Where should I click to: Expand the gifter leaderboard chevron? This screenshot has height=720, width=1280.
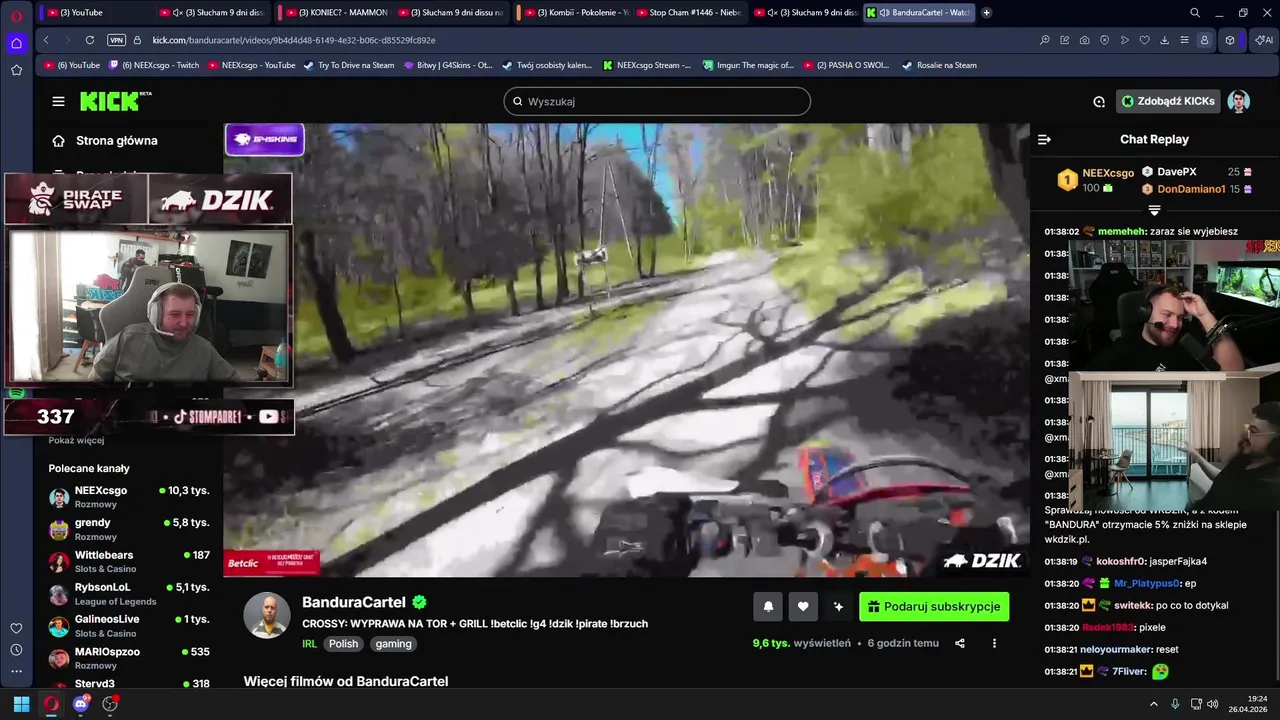[x=1154, y=211]
